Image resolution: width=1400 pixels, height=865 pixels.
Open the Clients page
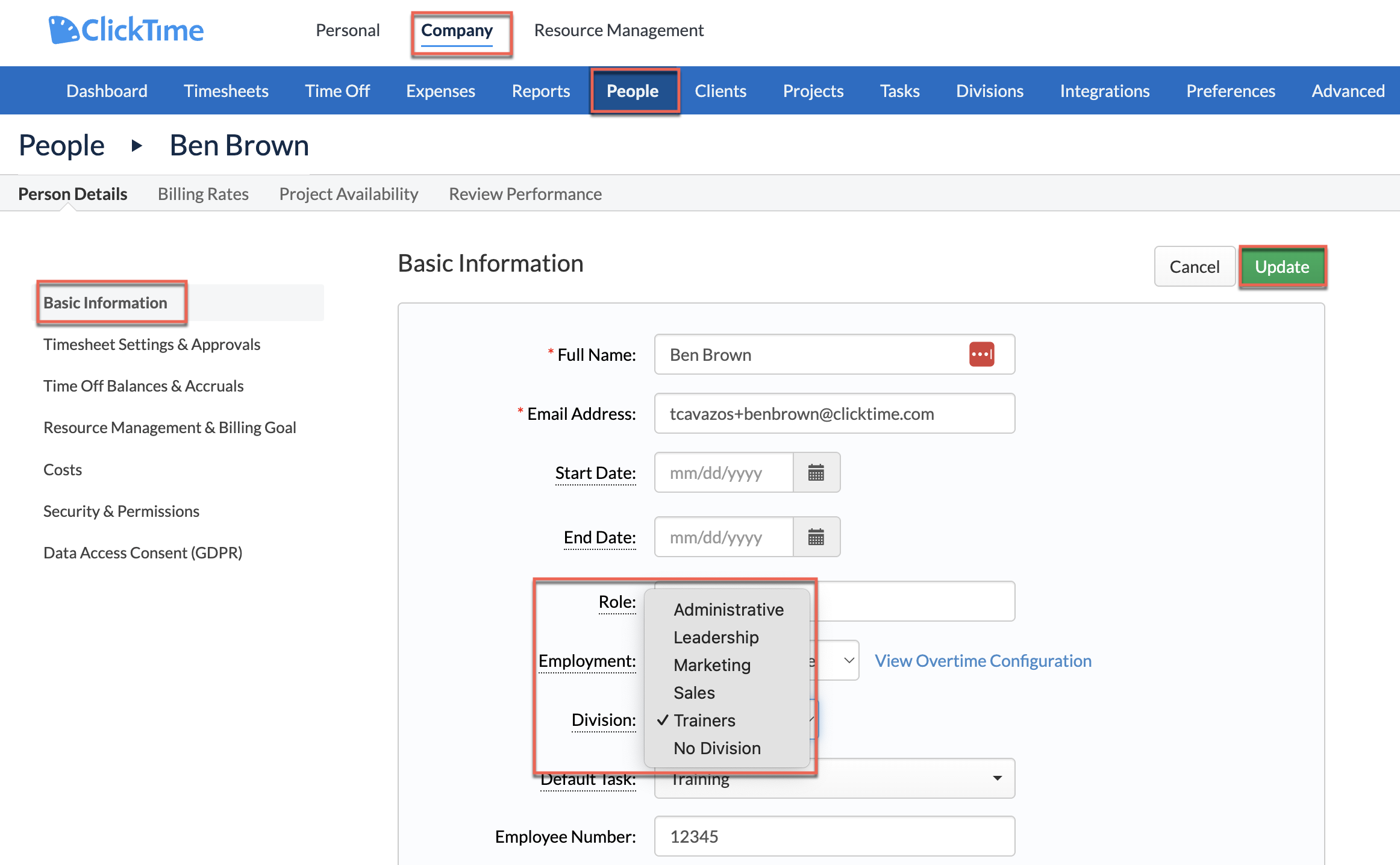pos(720,91)
